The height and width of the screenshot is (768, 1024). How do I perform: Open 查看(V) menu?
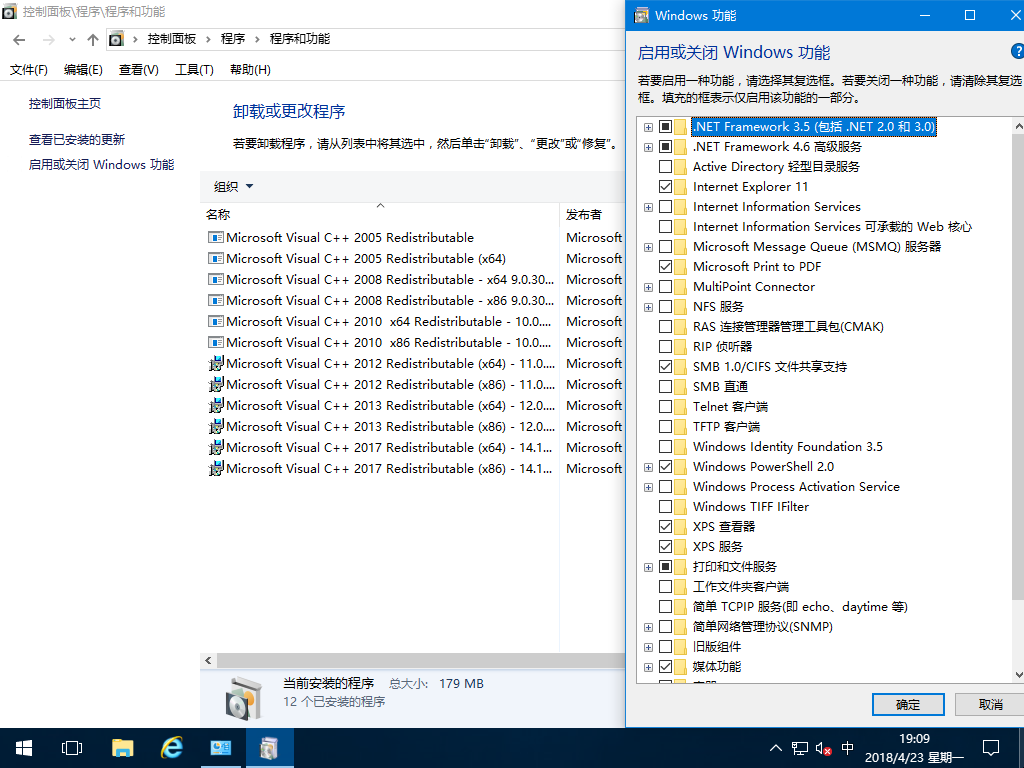pos(138,70)
